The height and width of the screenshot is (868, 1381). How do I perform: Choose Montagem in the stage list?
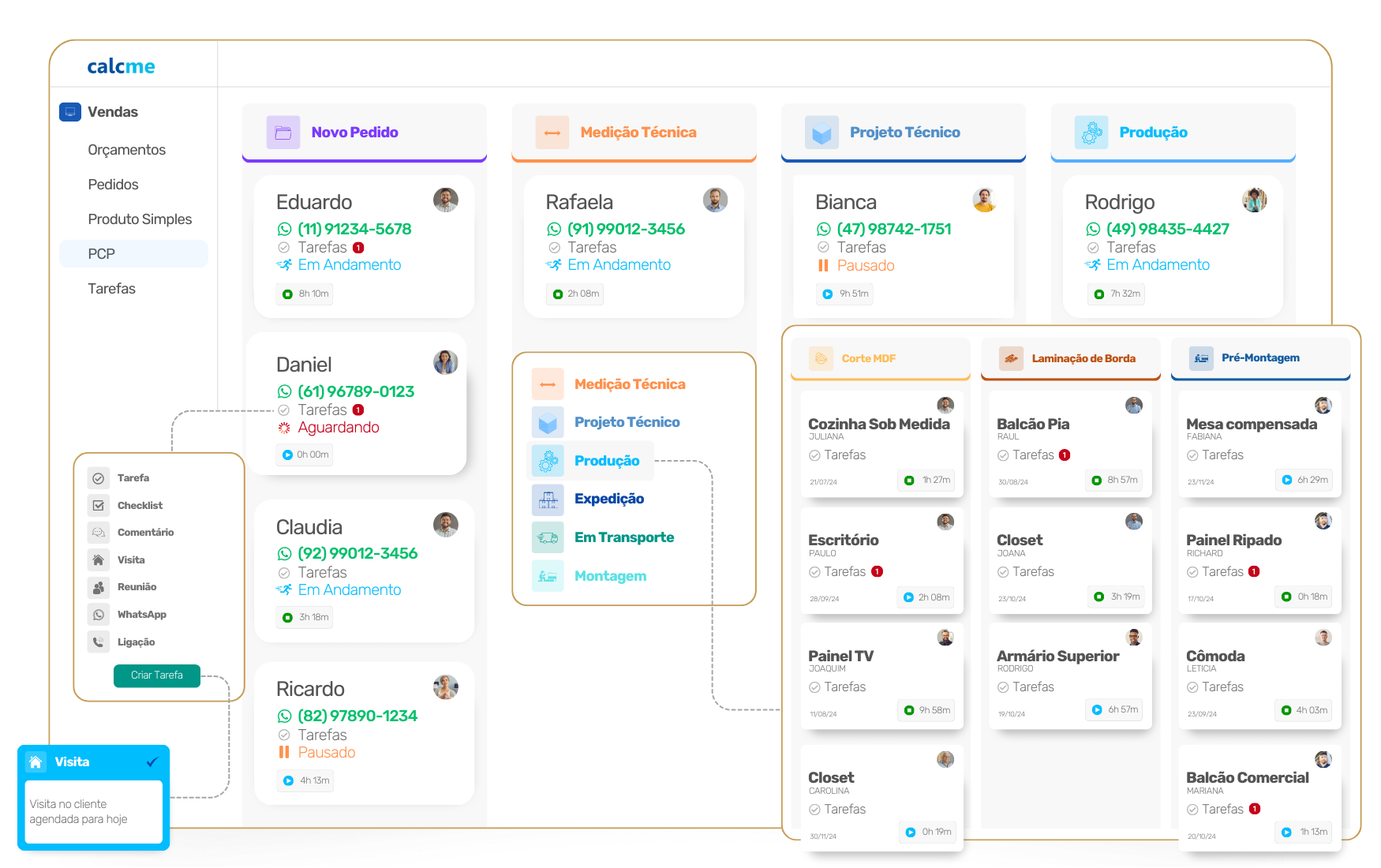point(609,576)
